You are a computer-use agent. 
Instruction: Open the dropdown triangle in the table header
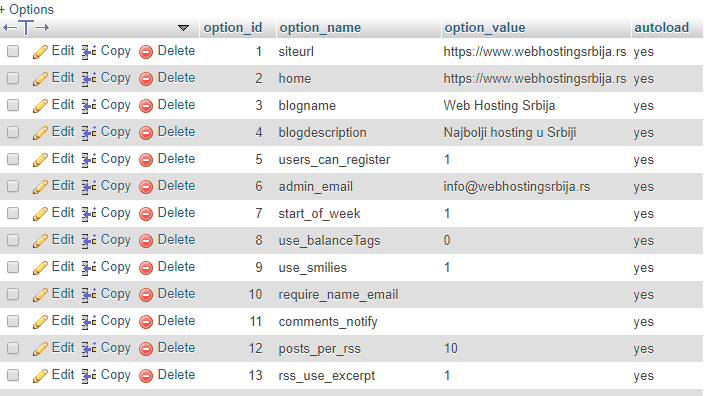click(x=184, y=28)
